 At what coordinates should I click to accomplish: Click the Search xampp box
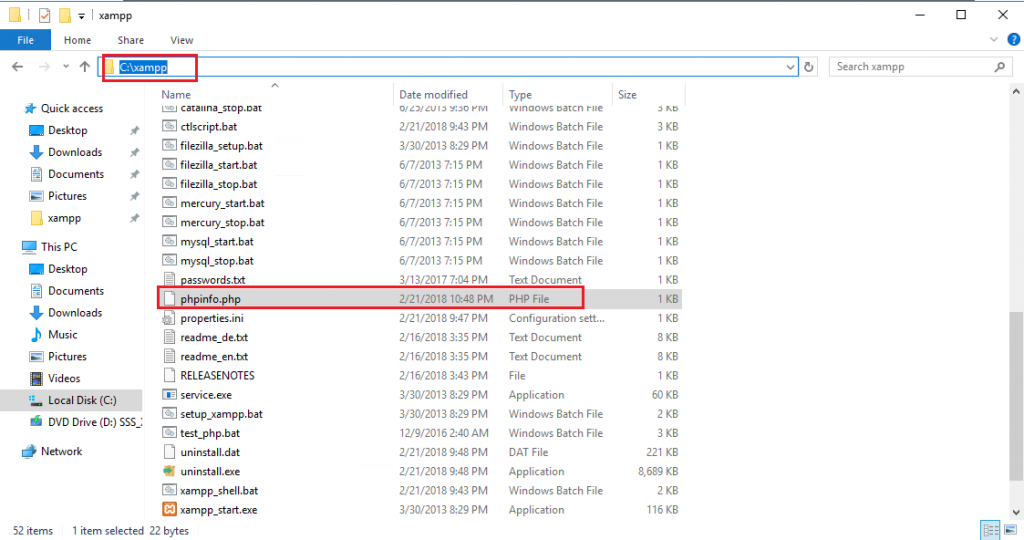coord(919,67)
